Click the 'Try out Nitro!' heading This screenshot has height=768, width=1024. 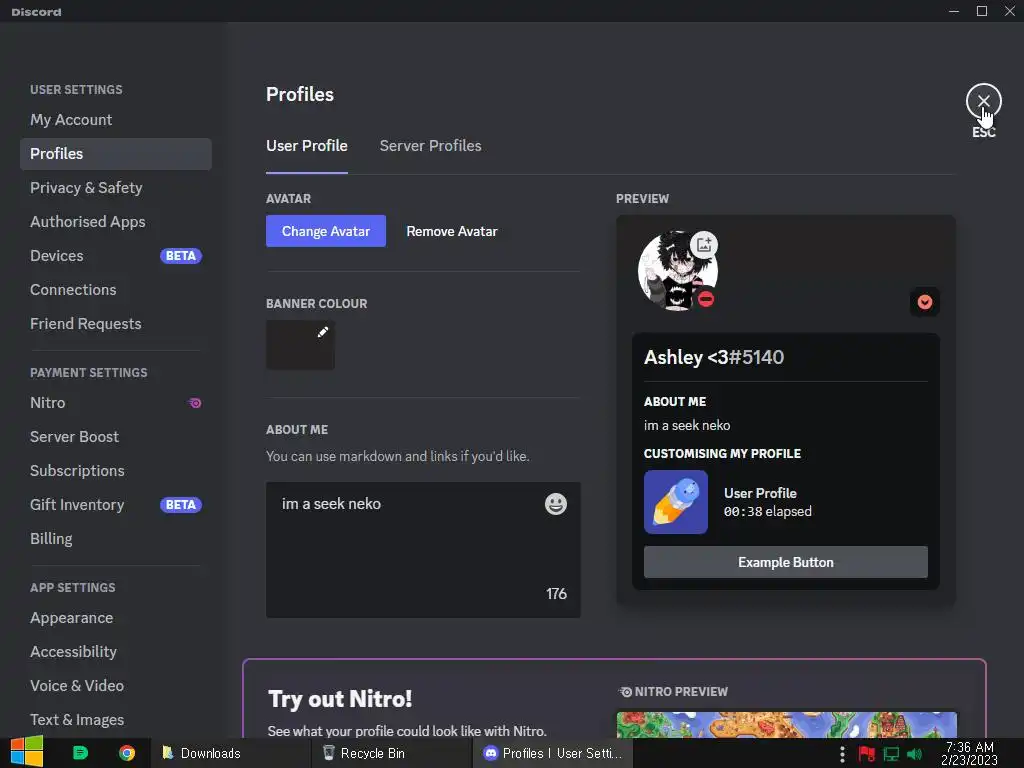pyautogui.click(x=340, y=699)
